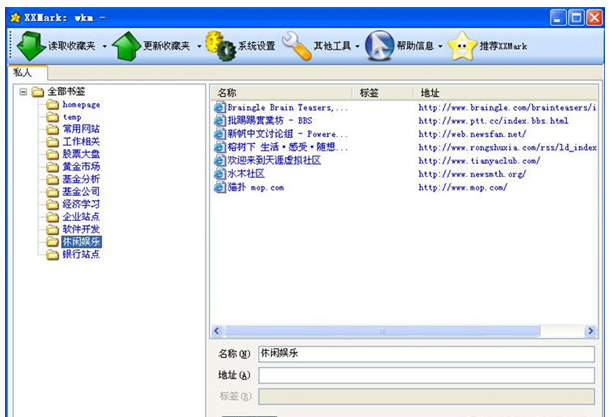Click the cursor help information icon

coord(379,46)
